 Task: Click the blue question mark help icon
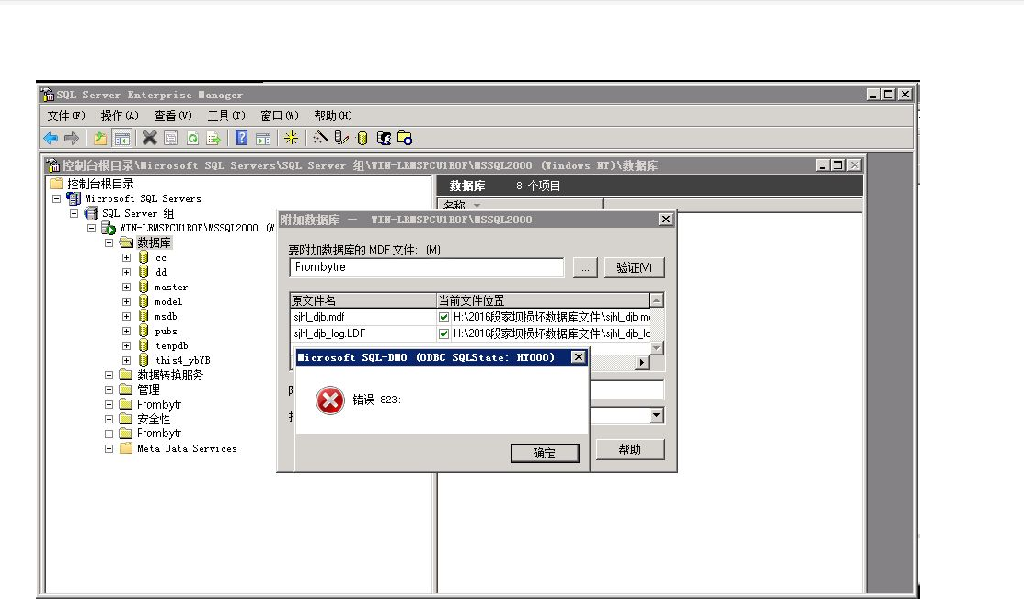[241, 138]
